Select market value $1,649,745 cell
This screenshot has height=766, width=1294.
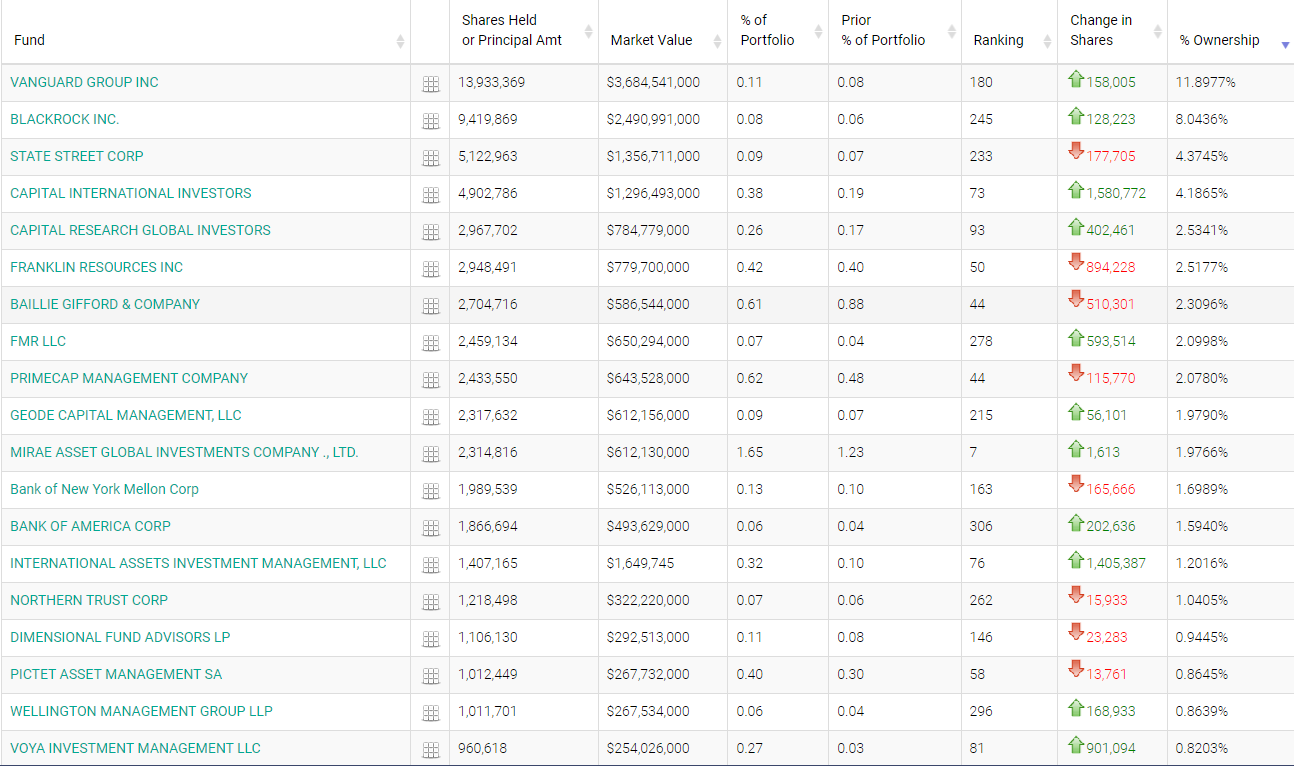[x=640, y=563]
